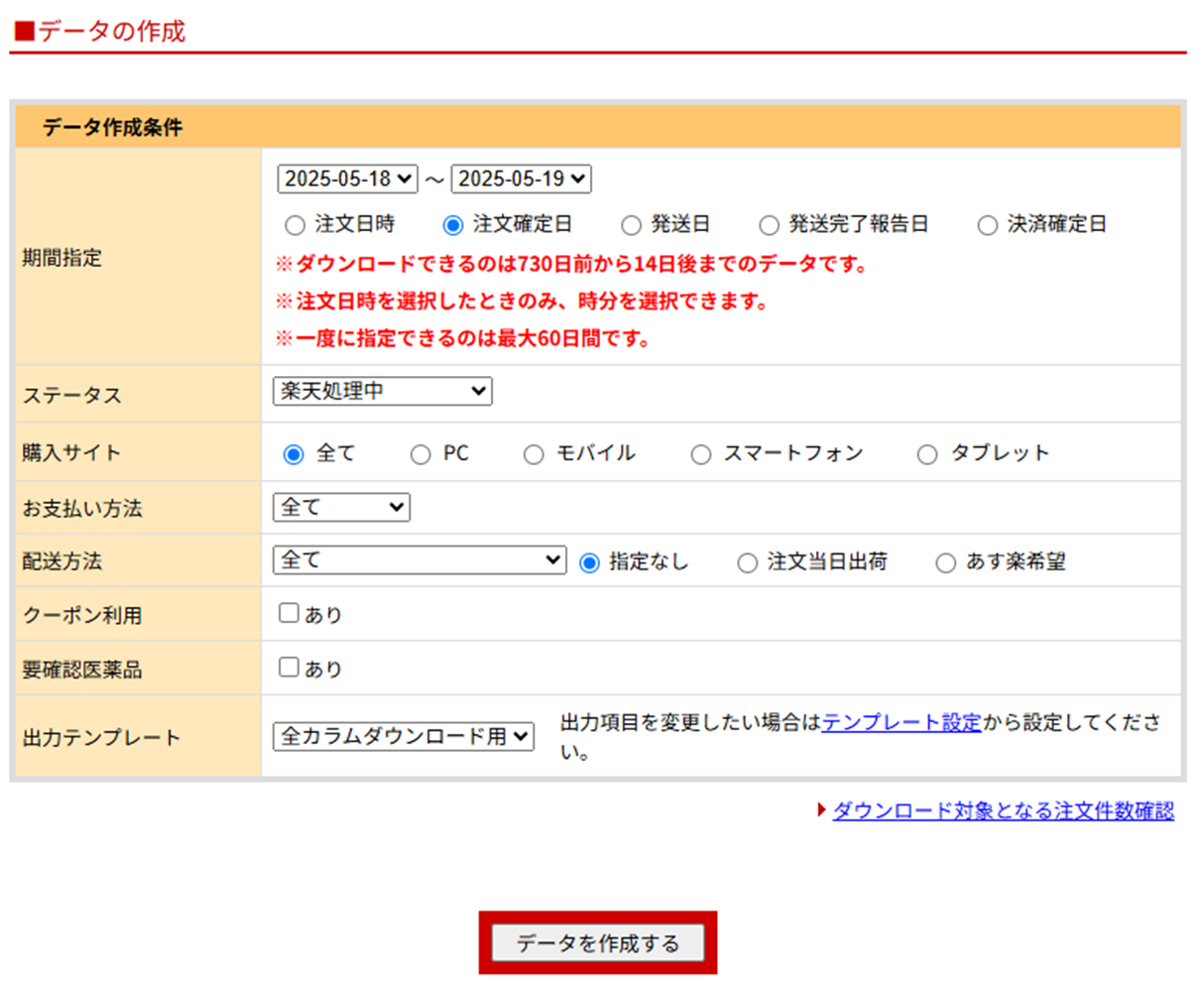Open the end date dropdown 2025-05-19
This screenshot has height=993, width=1204.
[x=521, y=179]
